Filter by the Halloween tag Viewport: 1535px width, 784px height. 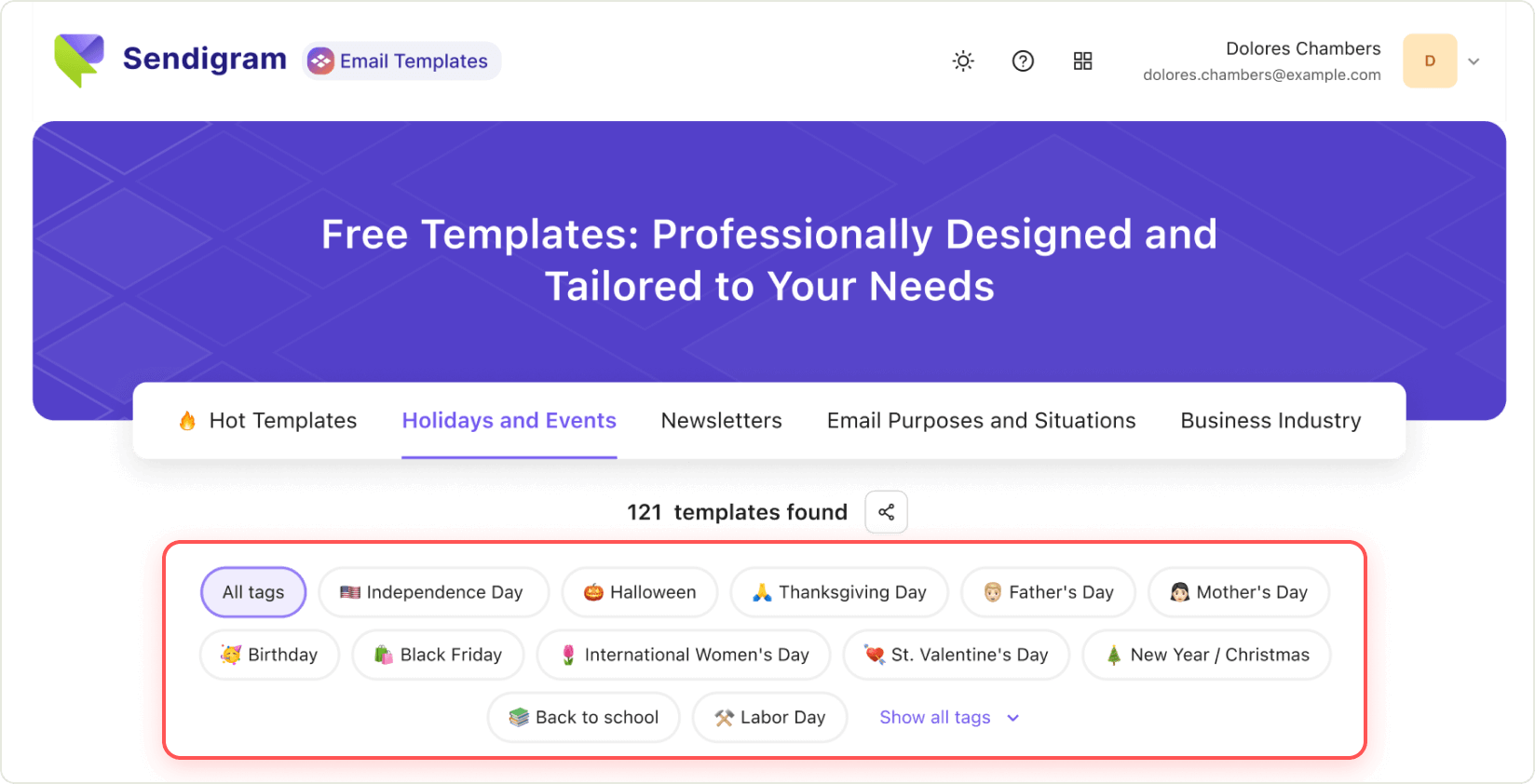(x=640, y=592)
